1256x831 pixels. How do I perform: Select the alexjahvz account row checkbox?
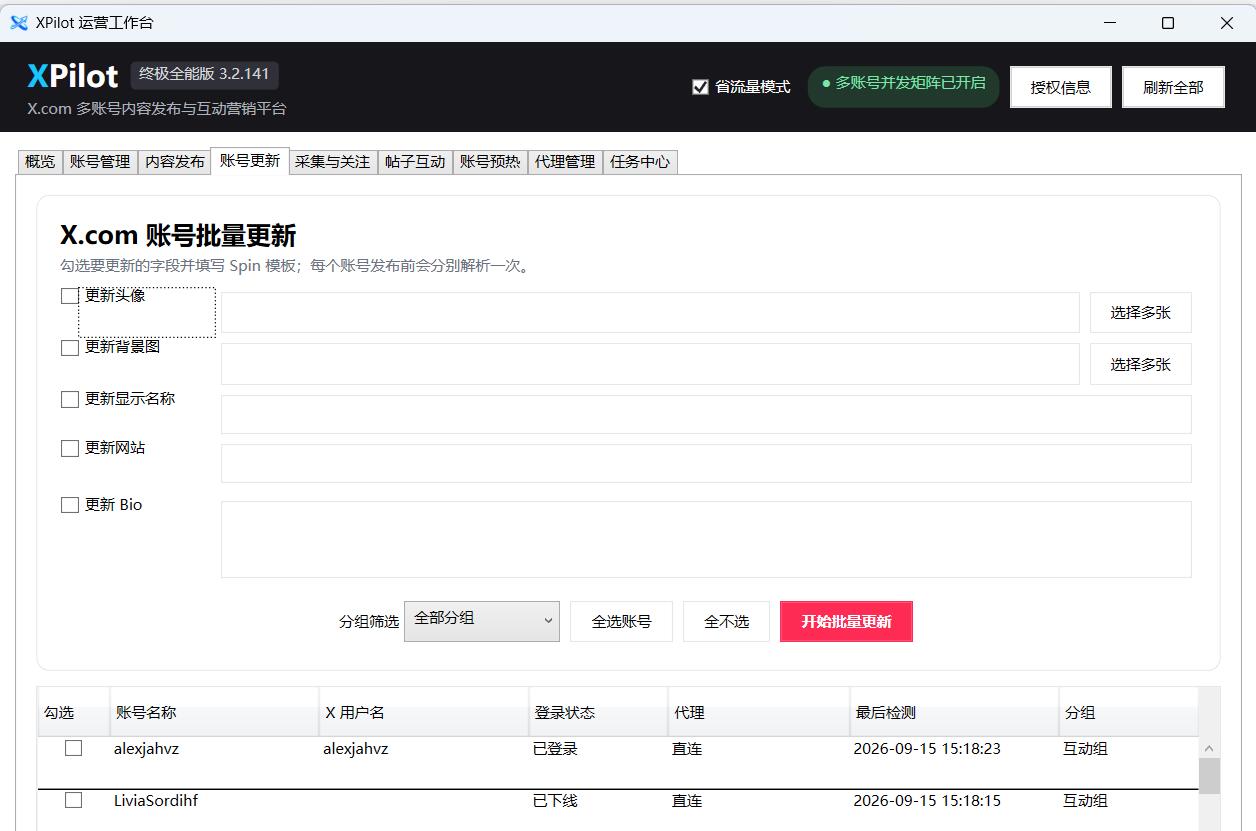[x=73, y=748]
